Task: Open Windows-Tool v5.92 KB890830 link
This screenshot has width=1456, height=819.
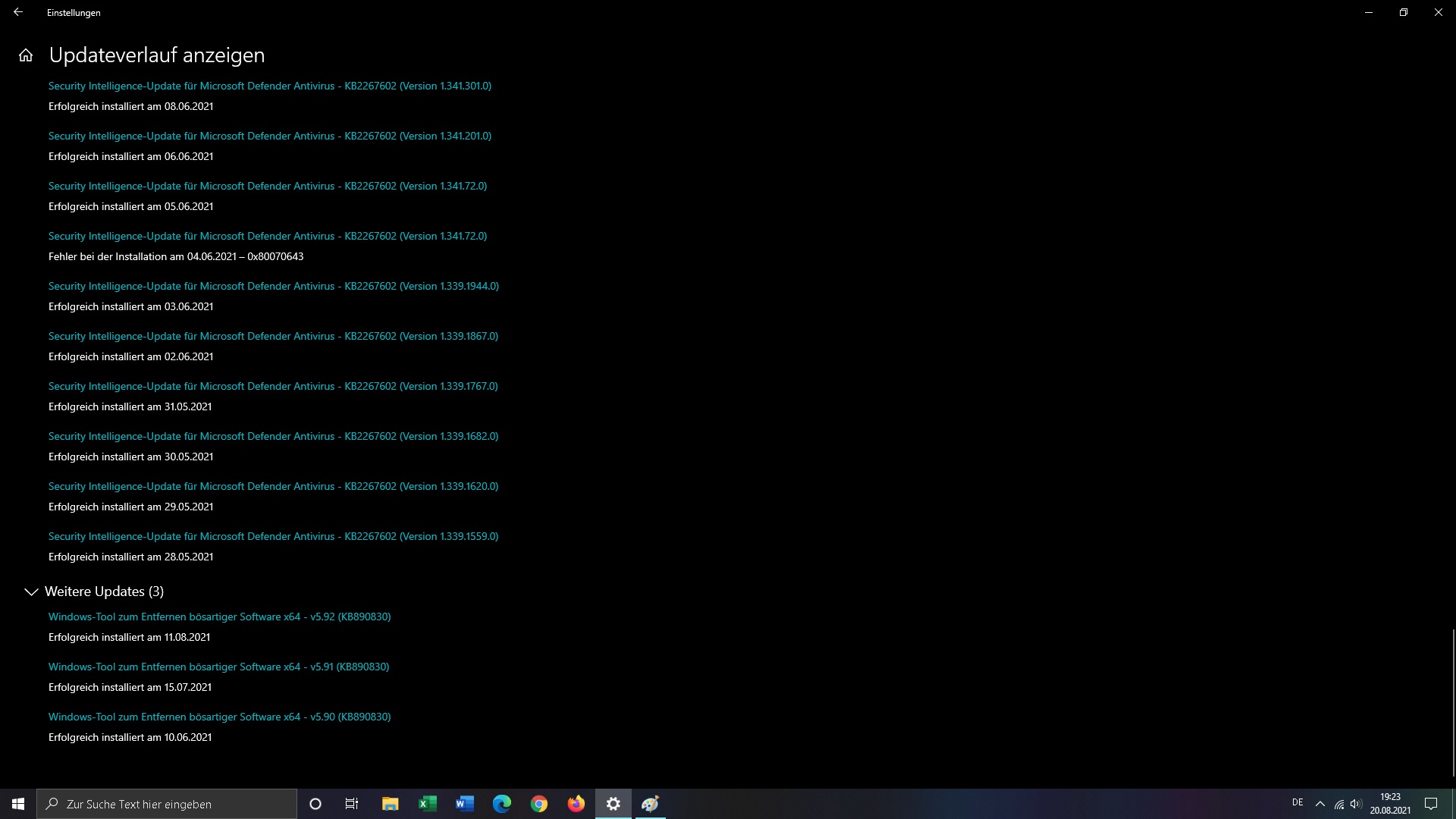Action: pyautogui.click(x=219, y=617)
